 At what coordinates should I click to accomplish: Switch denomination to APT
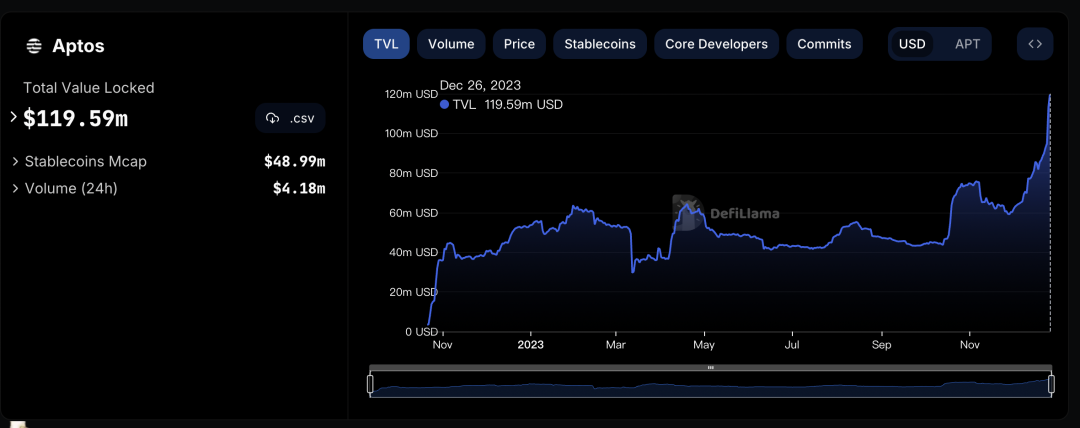click(967, 44)
